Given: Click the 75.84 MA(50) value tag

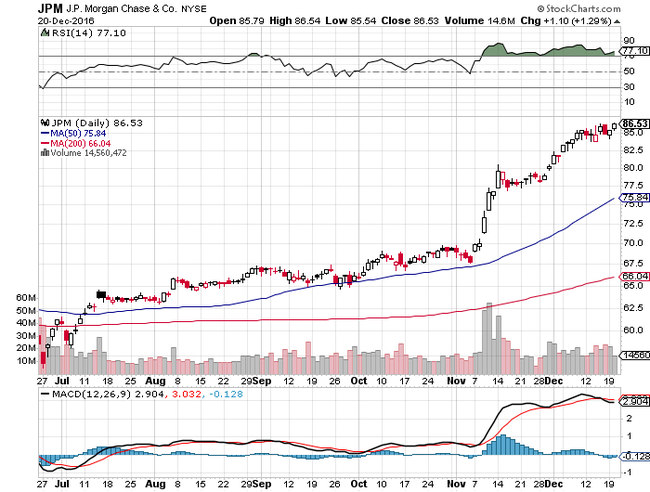Looking at the screenshot, I should (x=635, y=197).
